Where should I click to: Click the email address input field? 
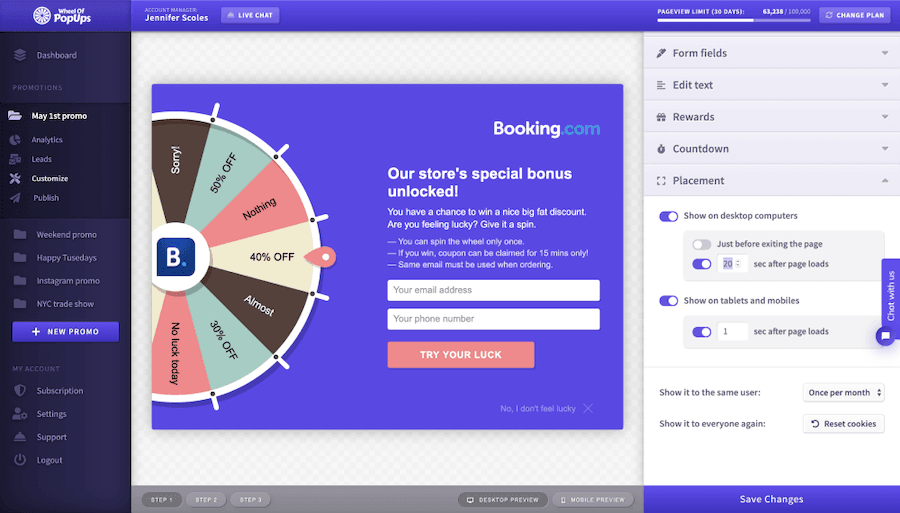[x=493, y=290]
